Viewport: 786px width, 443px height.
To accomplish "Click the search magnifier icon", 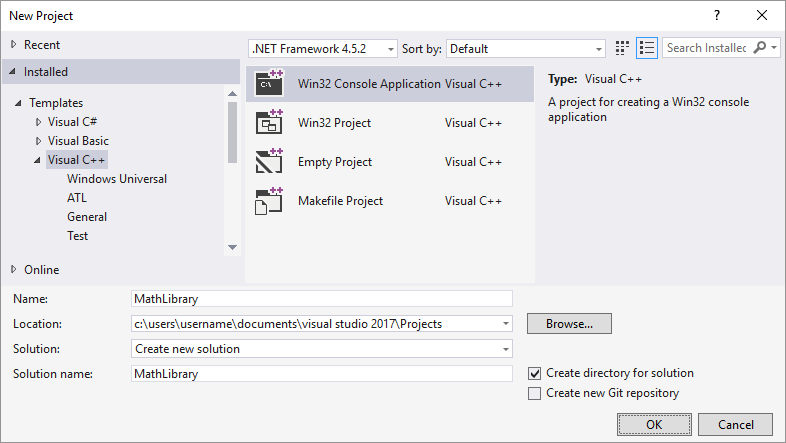I will 761,48.
